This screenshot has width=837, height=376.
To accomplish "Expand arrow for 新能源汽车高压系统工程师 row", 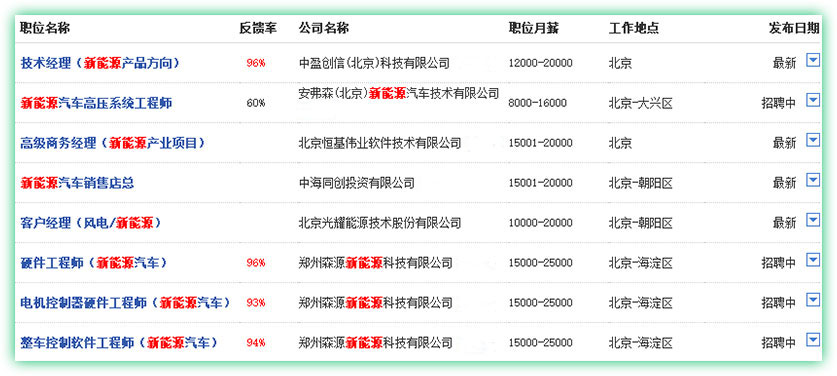I will click(812, 100).
